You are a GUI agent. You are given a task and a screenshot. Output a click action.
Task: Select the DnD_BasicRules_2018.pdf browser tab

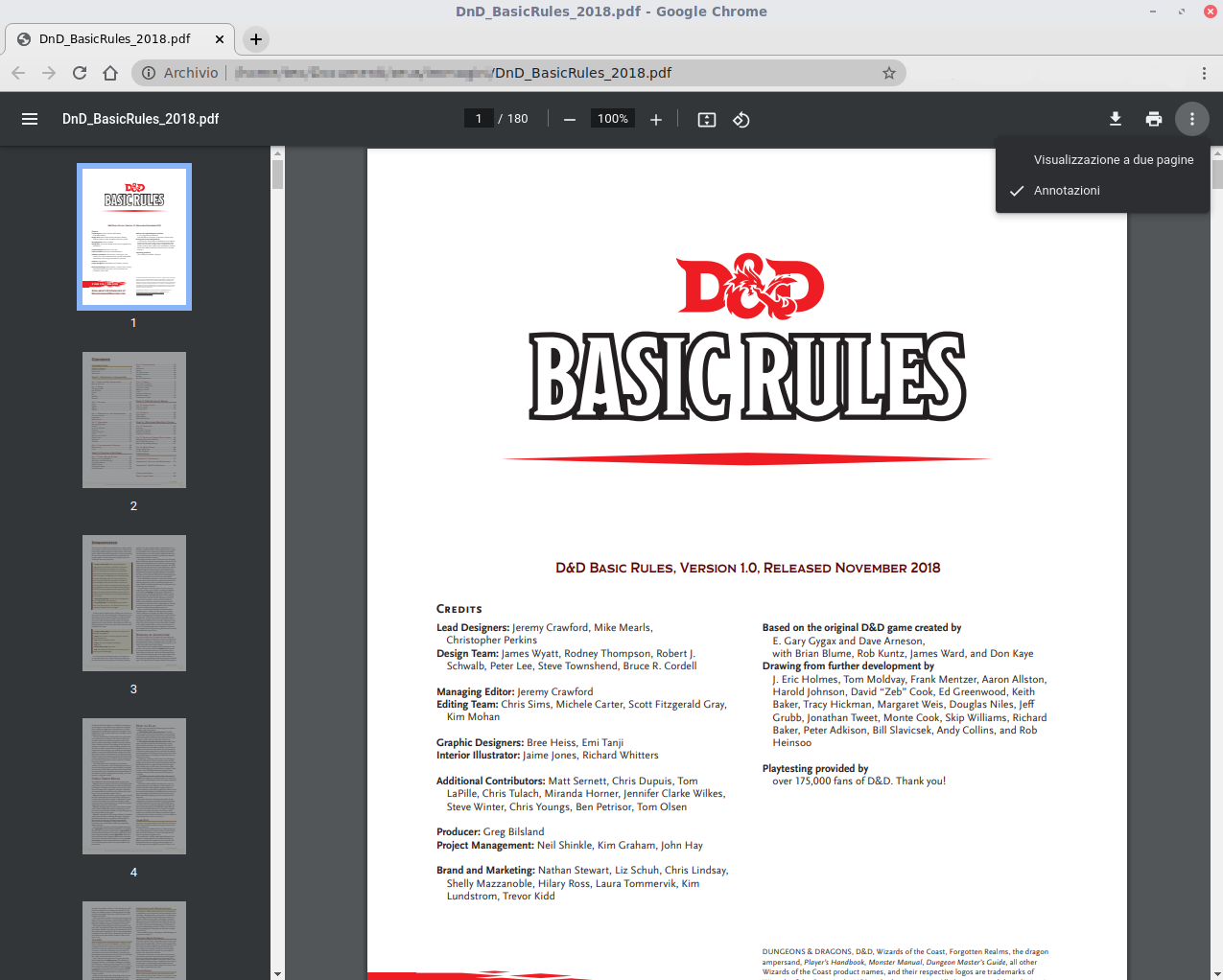(120, 39)
